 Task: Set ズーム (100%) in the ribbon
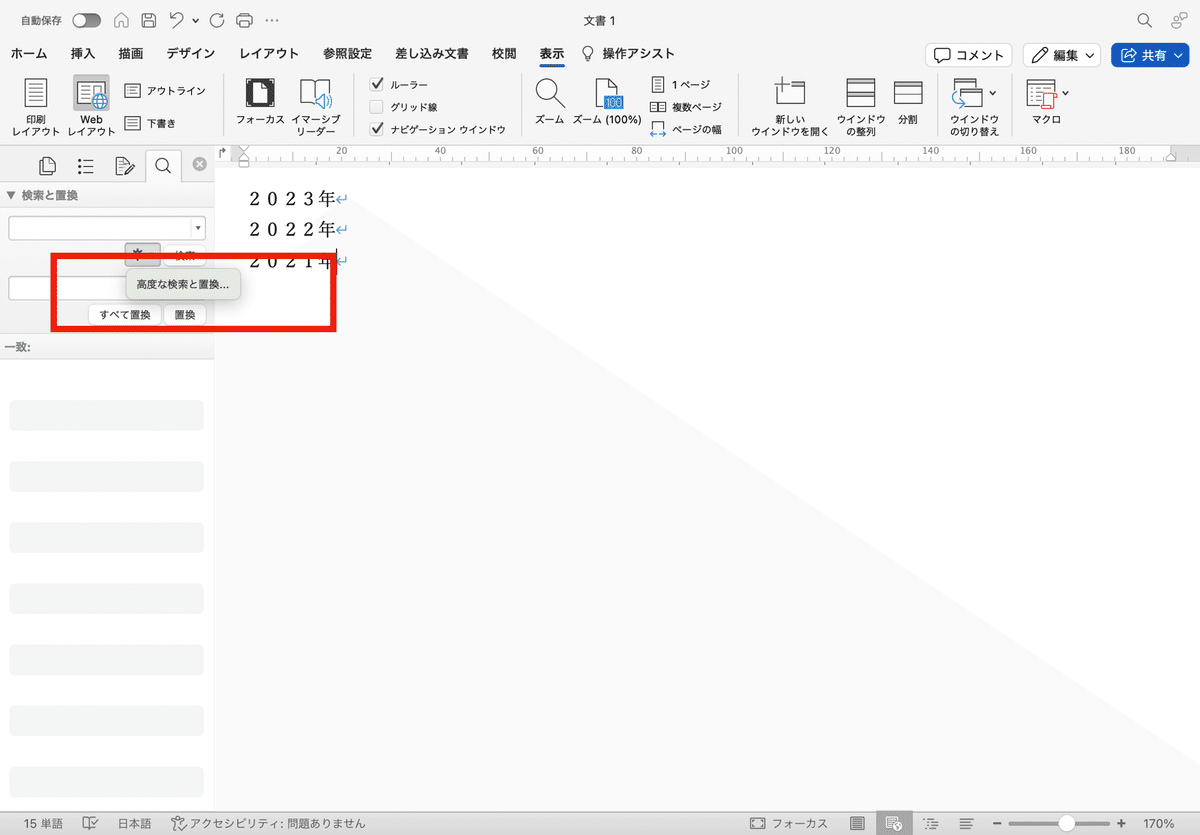pos(607,102)
